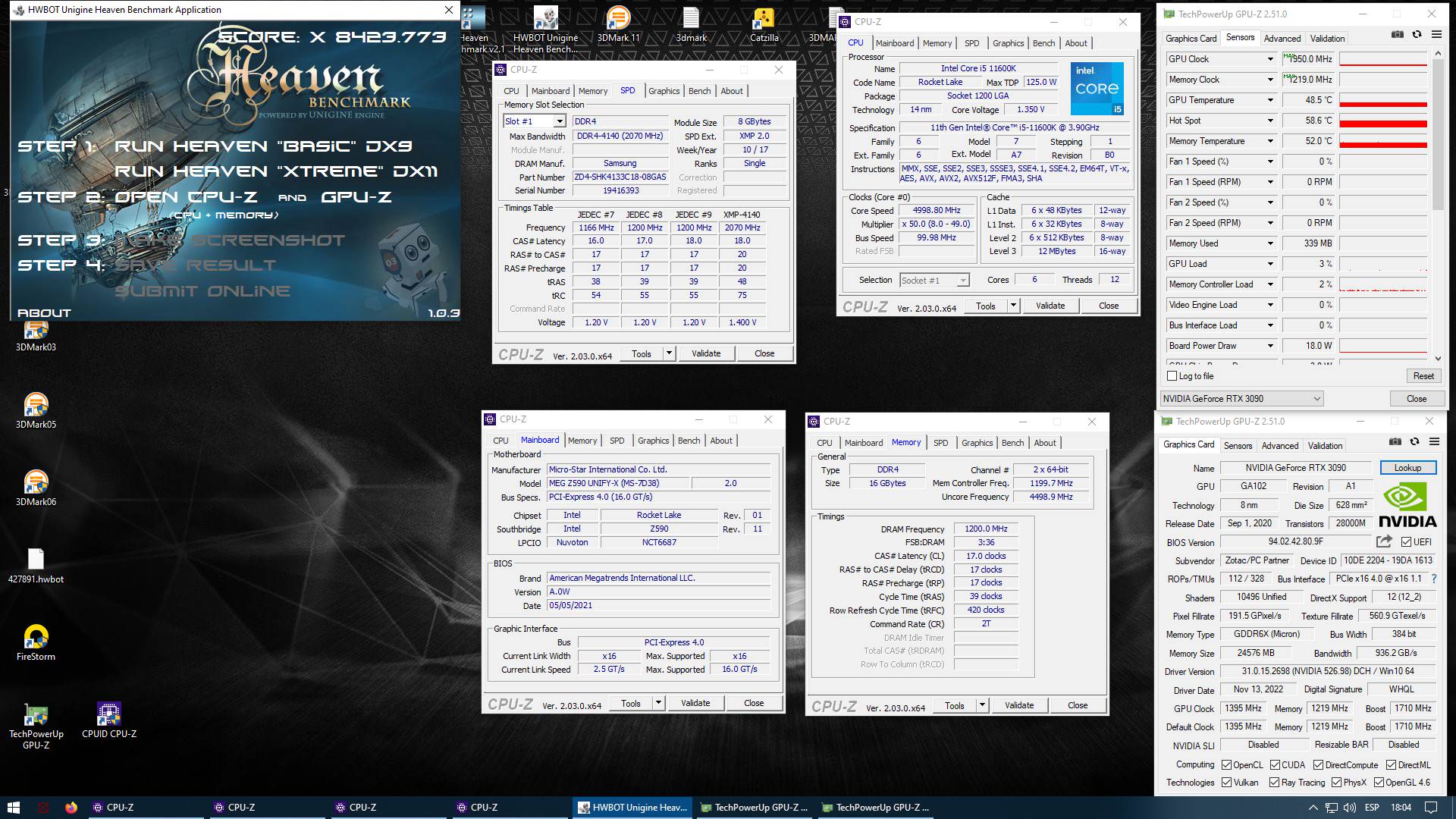Open the 3DMark 11 desktop icon
The width and height of the screenshot is (1456, 819).
[x=618, y=24]
